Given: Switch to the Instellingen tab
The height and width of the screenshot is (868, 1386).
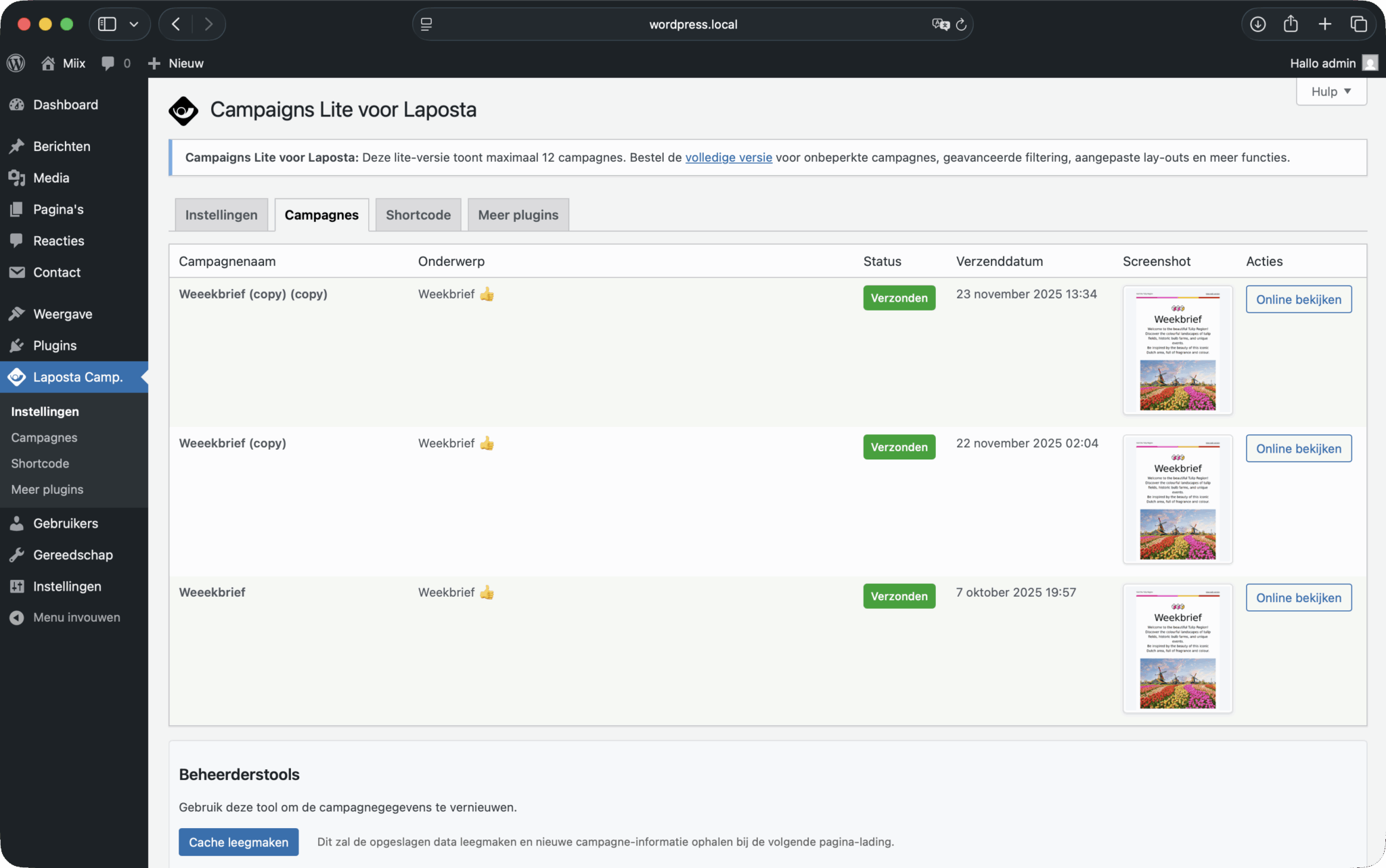Looking at the screenshot, I should click(221, 214).
